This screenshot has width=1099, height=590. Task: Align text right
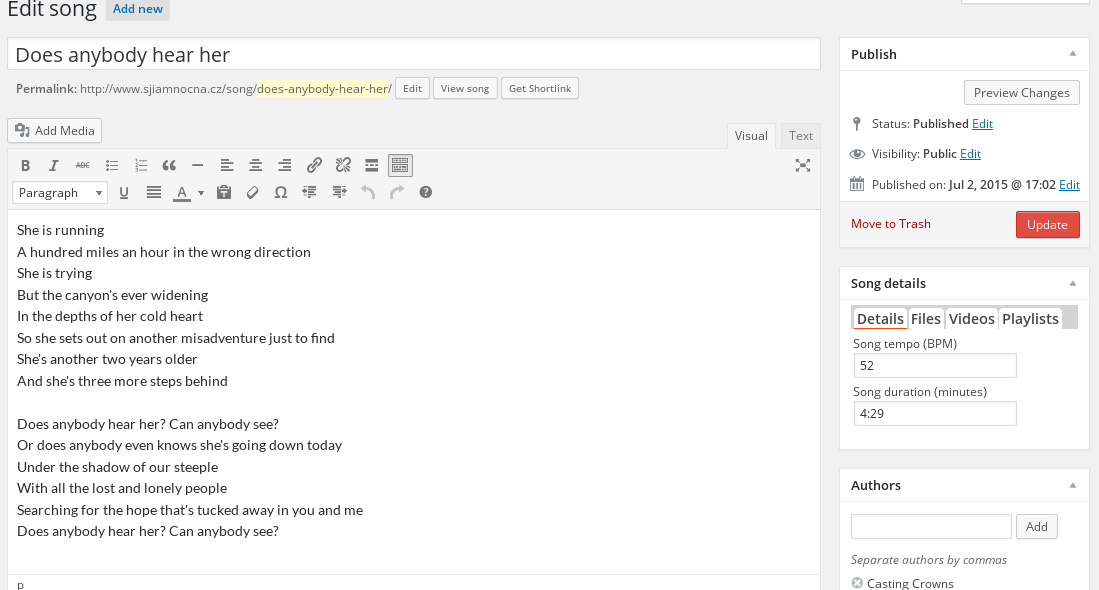pyautogui.click(x=284, y=165)
